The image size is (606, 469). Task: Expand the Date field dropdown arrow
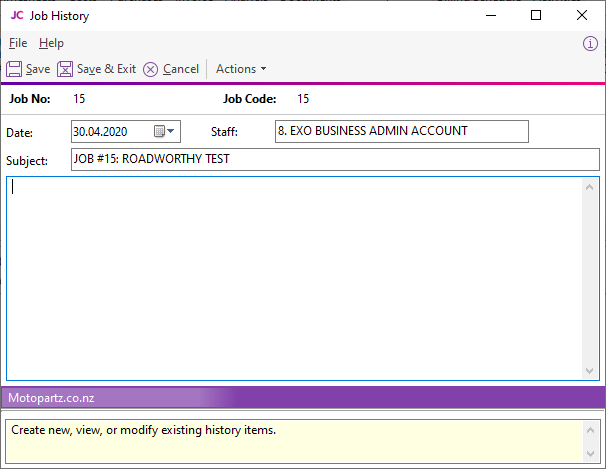[x=172, y=131]
